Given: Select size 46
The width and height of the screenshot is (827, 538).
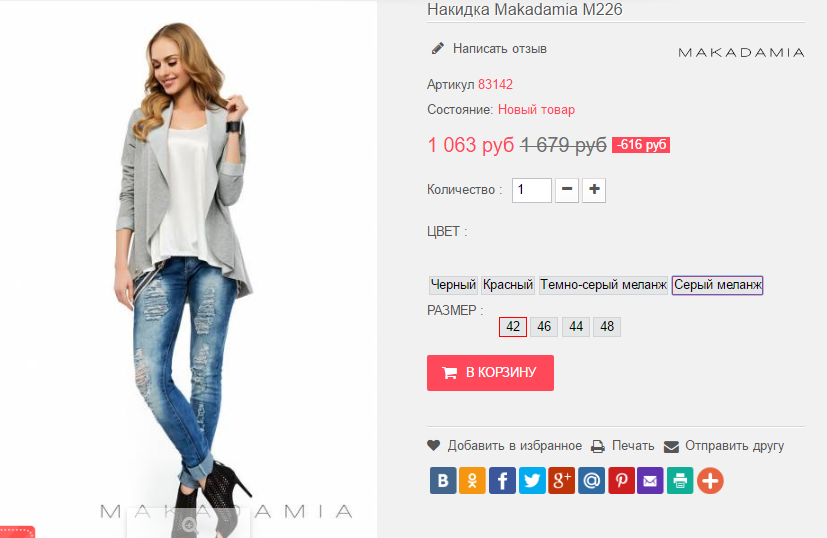Looking at the screenshot, I should [545, 327].
